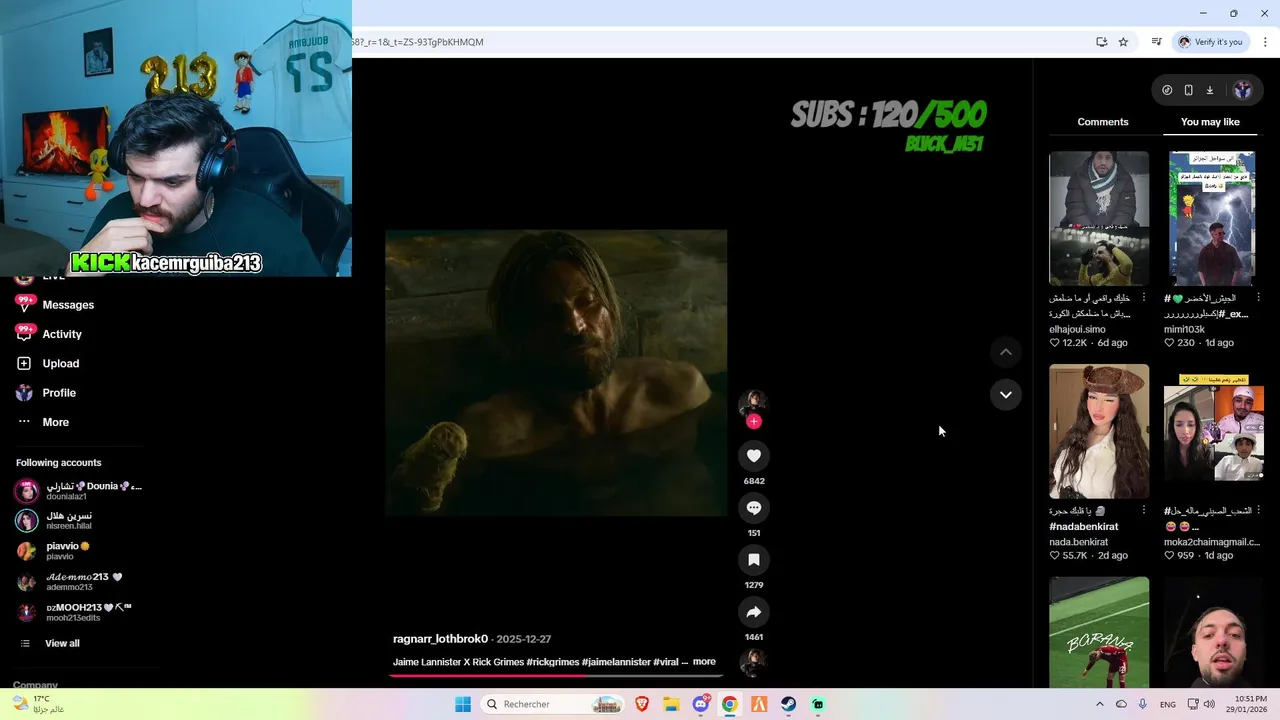Expand View all following accounts
This screenshot has height=720, width=1280.
pyautogui.click(x=62, y=643)
